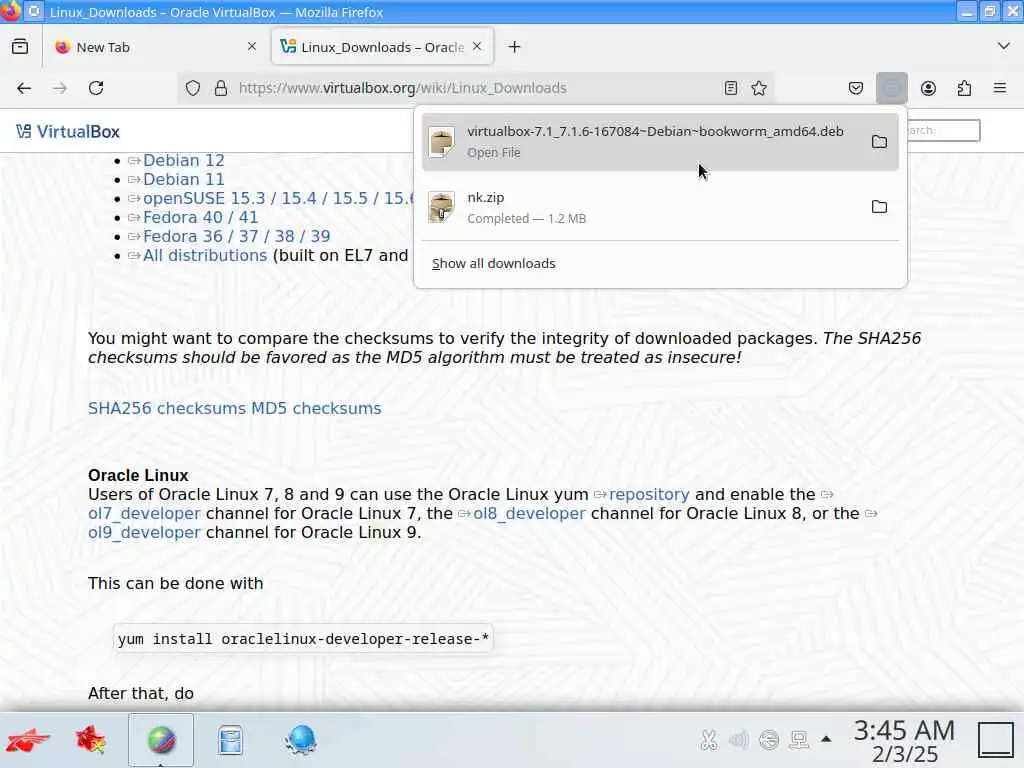Image resolution: width=1024 pixels, height=768 pixels.
Task: Open virtualbox-7.1 deb downloaded file entry
Action: (660, 142)
